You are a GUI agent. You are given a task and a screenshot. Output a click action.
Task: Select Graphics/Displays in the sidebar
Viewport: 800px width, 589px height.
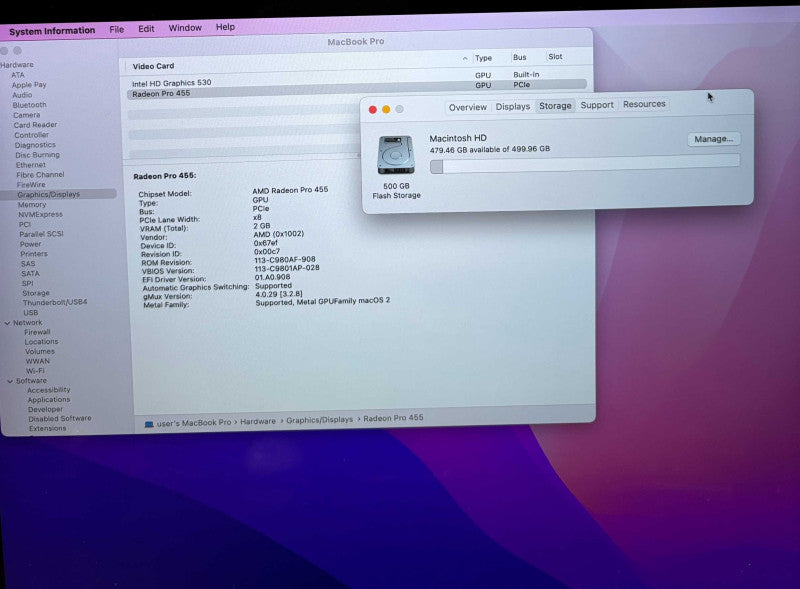58,194
